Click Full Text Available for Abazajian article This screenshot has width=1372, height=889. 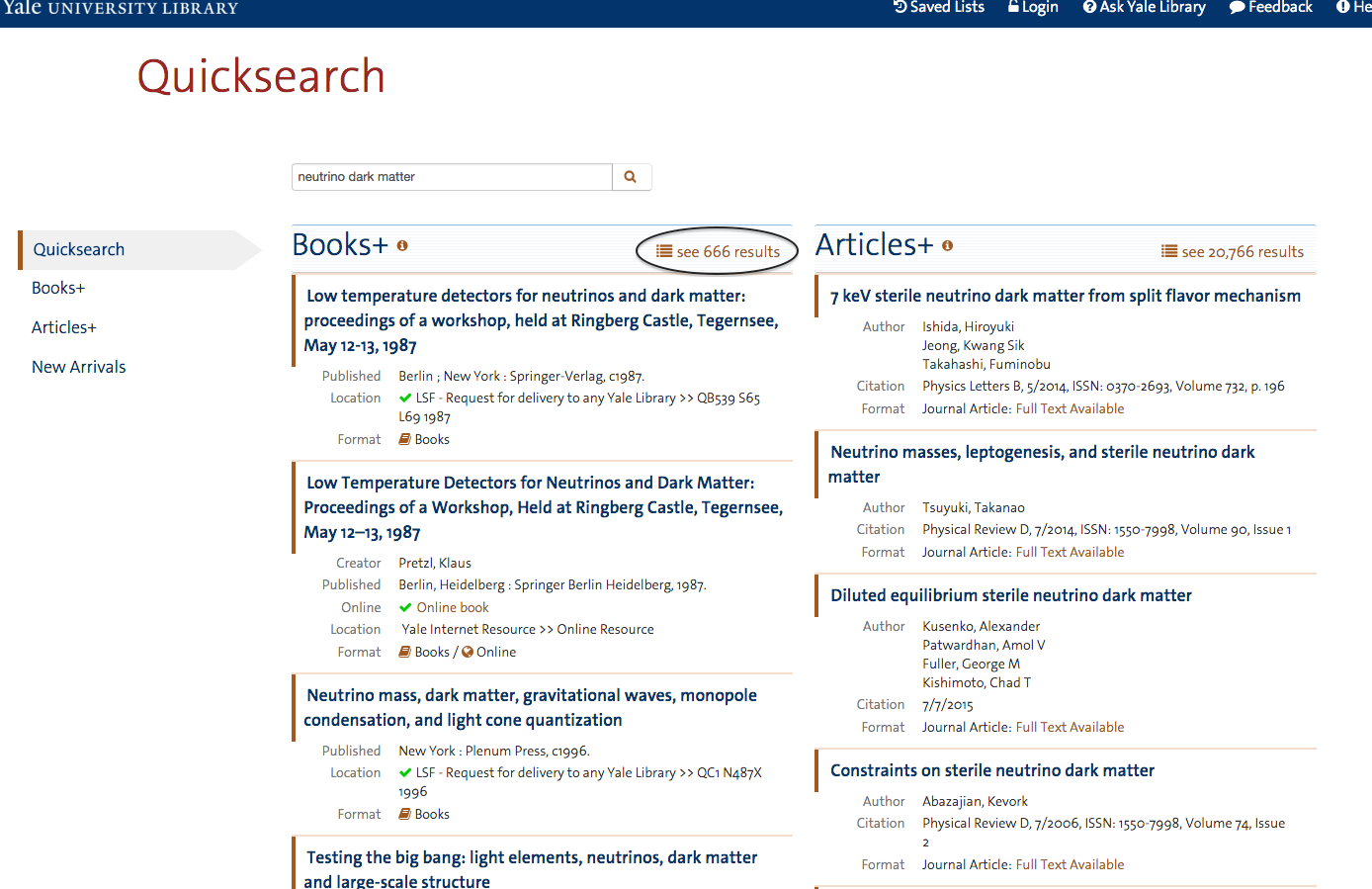[x=1070, y=864]
